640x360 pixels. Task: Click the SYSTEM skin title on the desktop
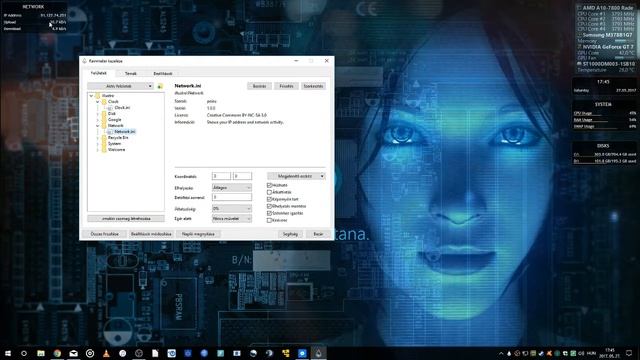(603, 104)
